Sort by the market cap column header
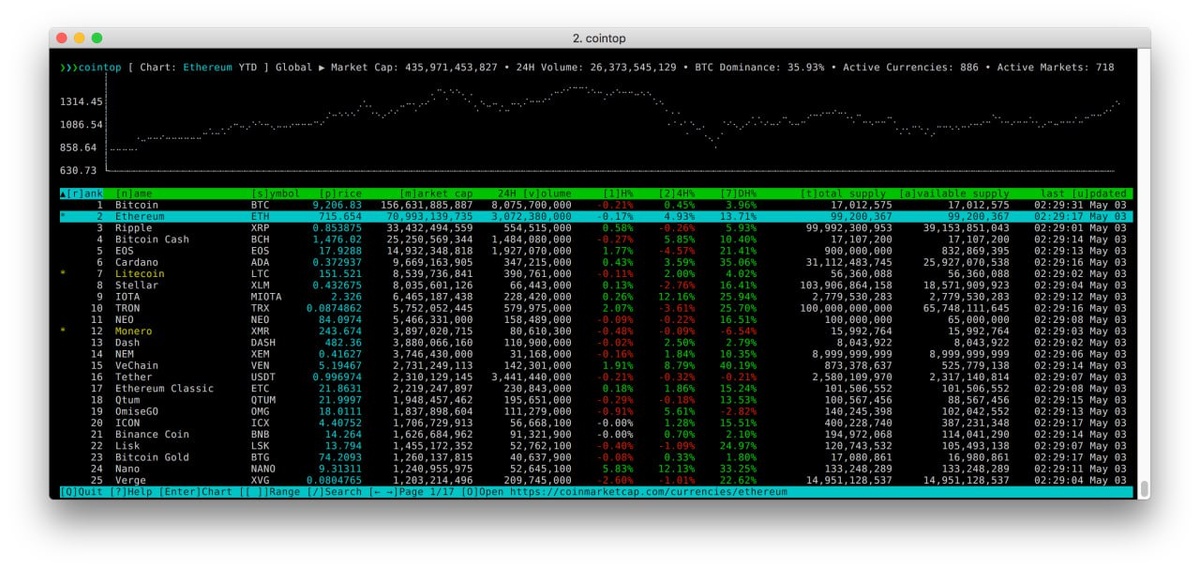Screen dimensions: 1200x570 pyautogui.click(x=436, y=193)
